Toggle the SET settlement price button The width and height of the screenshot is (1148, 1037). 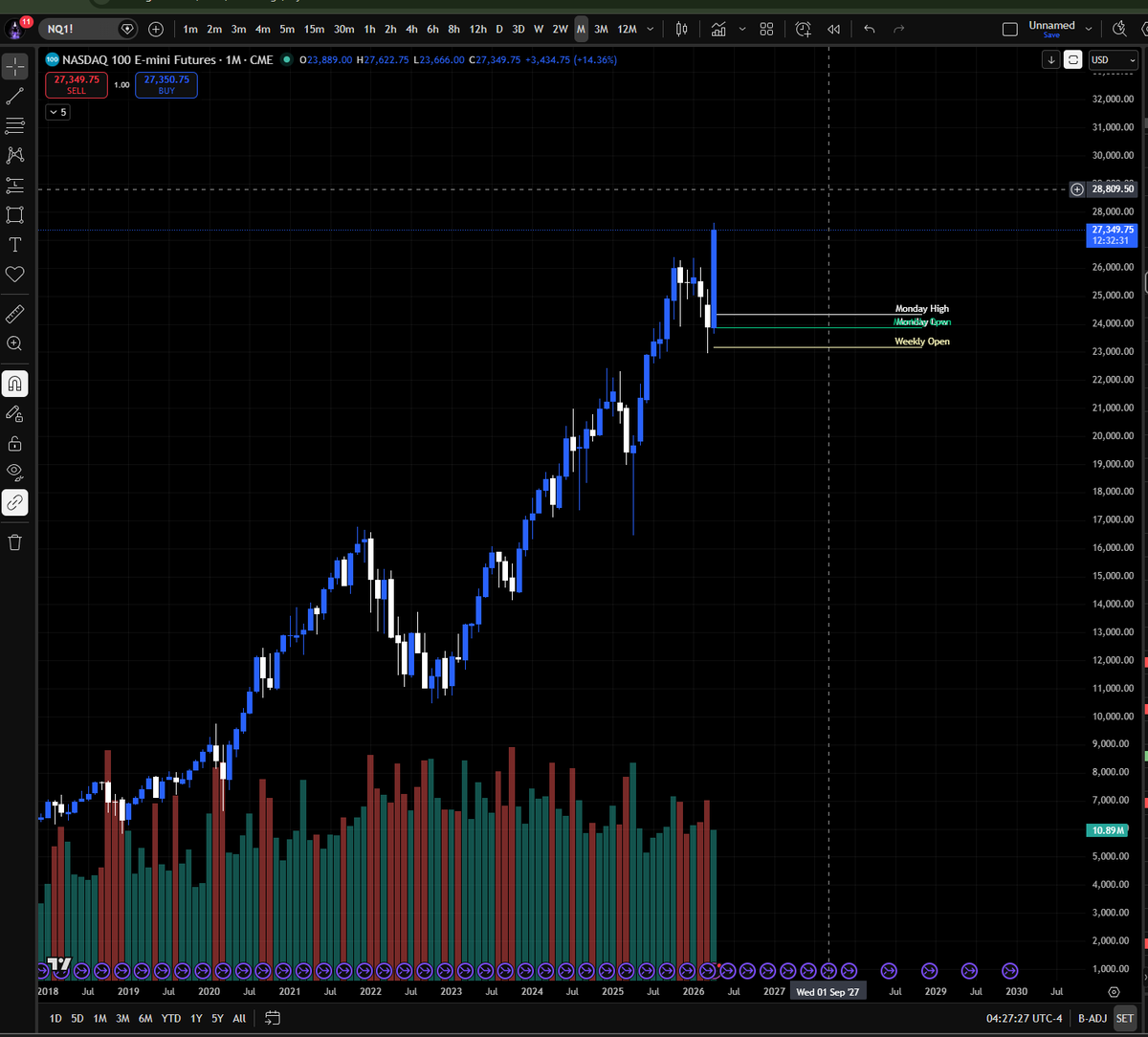1124,1018
